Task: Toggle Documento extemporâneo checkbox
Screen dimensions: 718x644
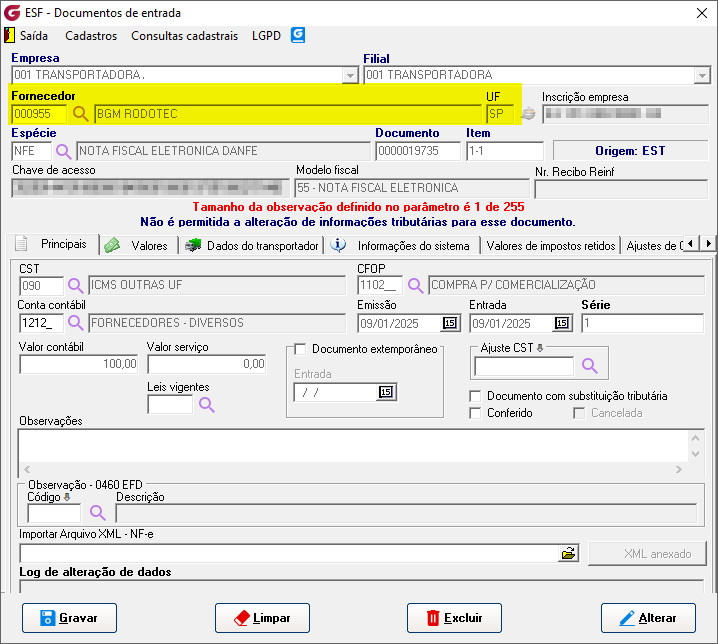Action: point(300,349)
